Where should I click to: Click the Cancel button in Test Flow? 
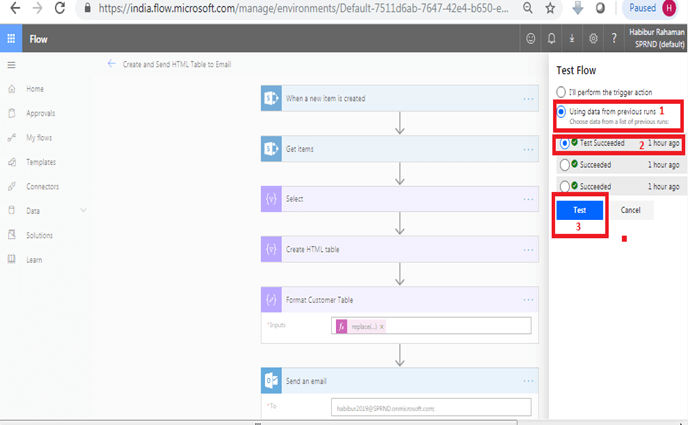[631, 210]
